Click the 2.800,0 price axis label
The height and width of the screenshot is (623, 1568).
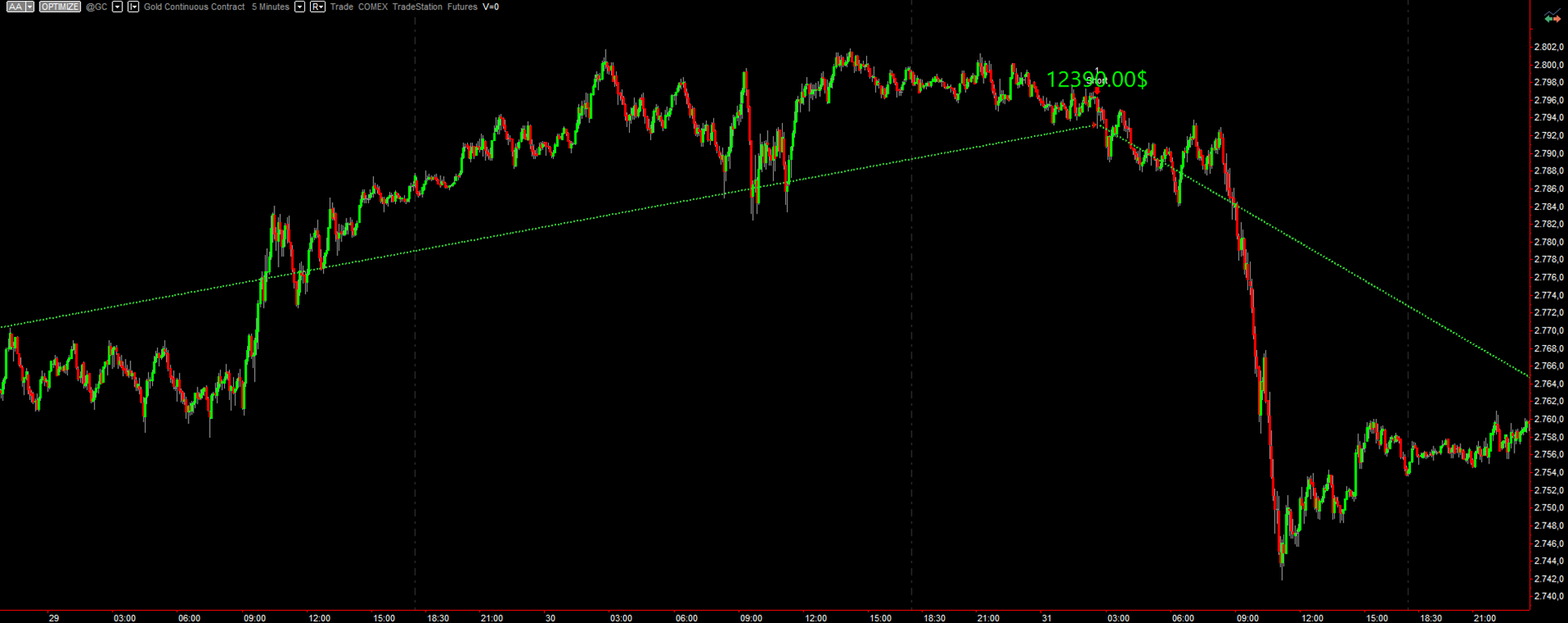(x=1548, y=65)
